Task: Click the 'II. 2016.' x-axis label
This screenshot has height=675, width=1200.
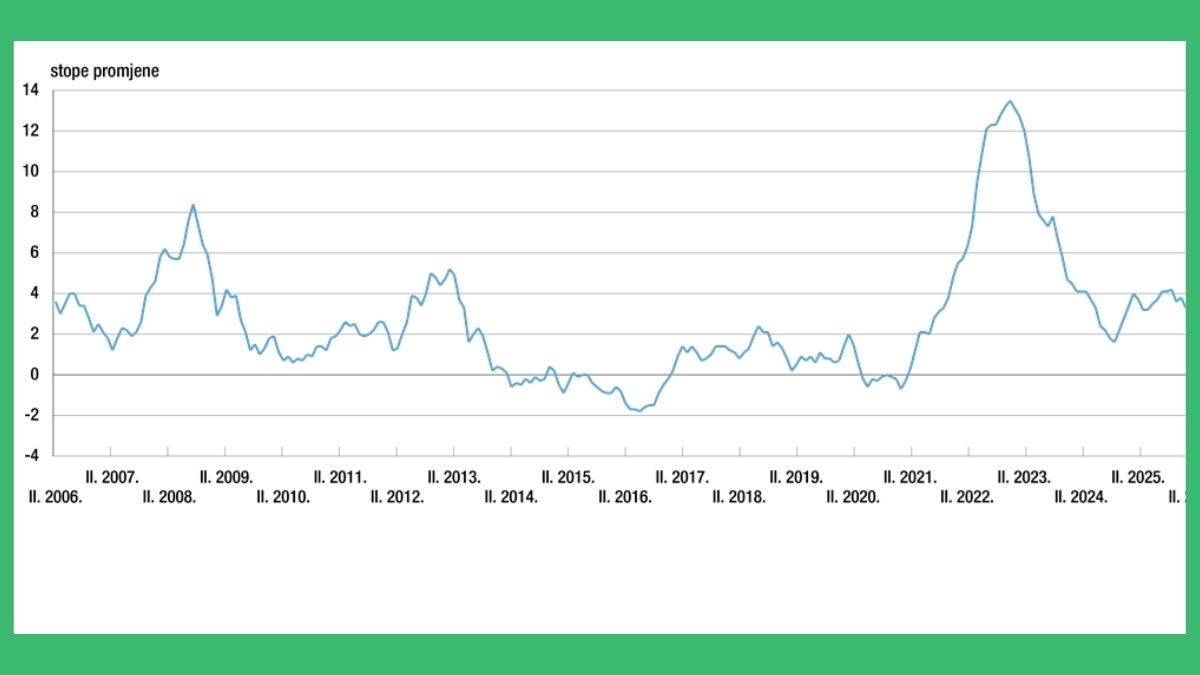Action: click(x=625, y=497)
